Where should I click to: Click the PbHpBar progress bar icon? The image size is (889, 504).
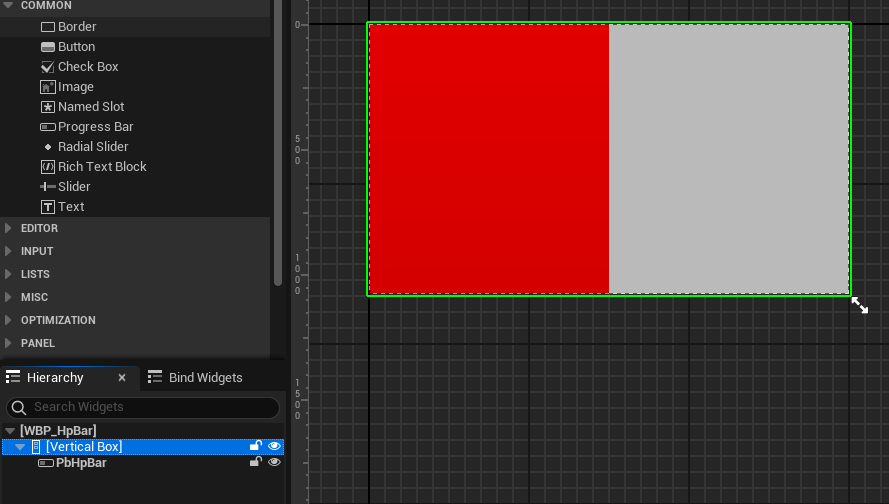(x=46, y=463)
